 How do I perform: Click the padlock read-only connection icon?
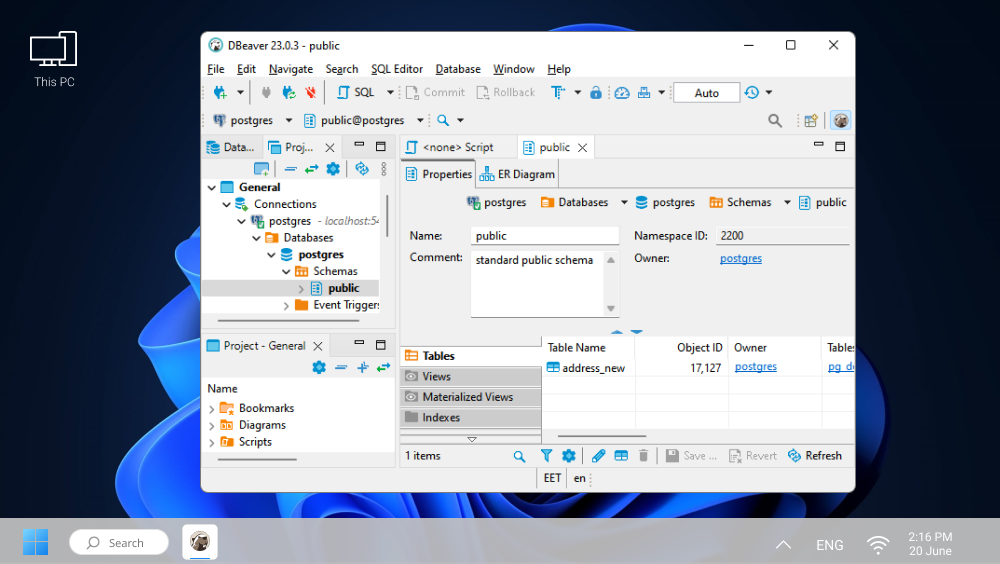596,93
